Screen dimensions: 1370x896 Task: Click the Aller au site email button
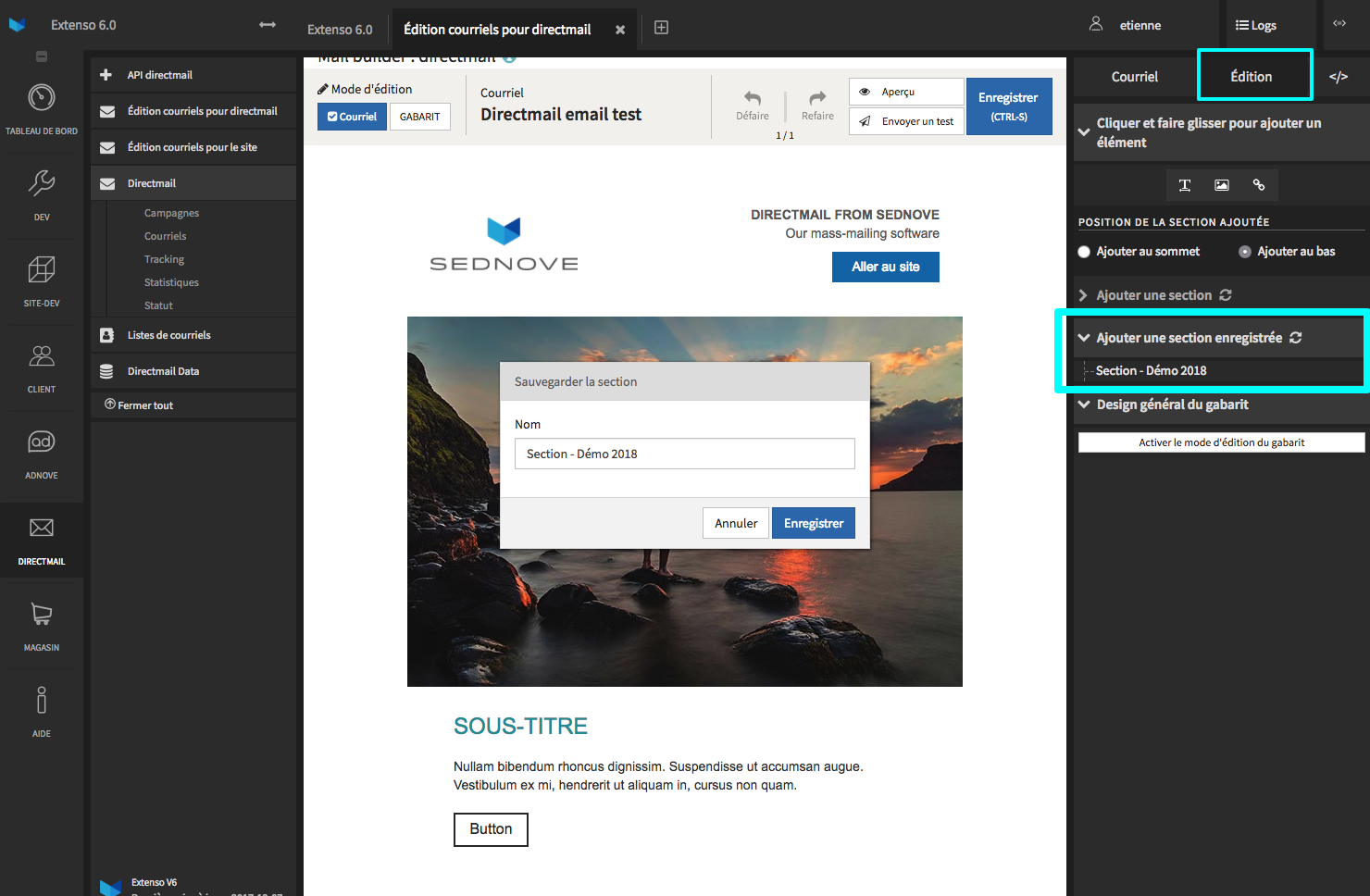coord(886,267)
